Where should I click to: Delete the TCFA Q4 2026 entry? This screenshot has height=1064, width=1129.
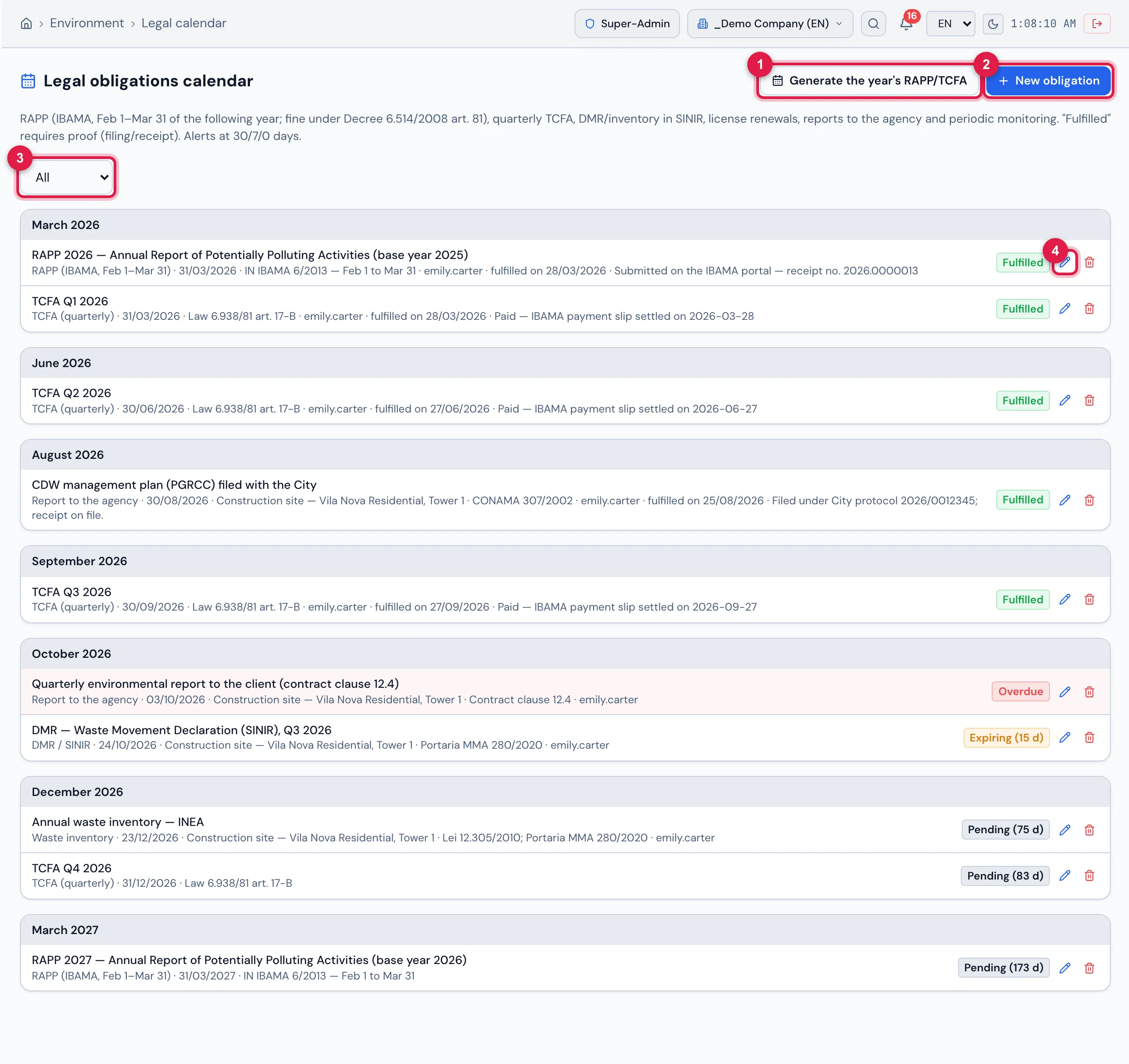coord(1089,875)
